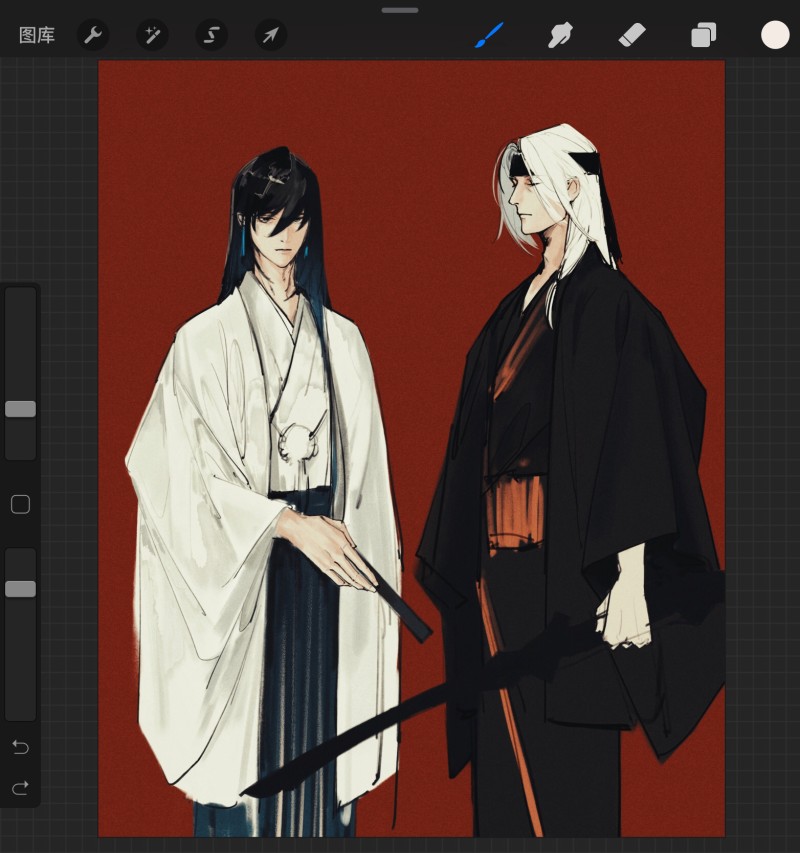
Task: Select the Eraser tool
Action: pyautogui.click(x=632, y=35)
